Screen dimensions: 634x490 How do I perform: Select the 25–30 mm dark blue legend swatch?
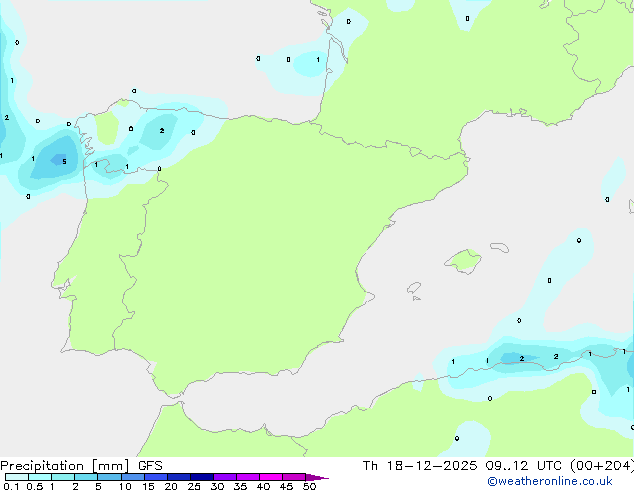pos(202,477)
